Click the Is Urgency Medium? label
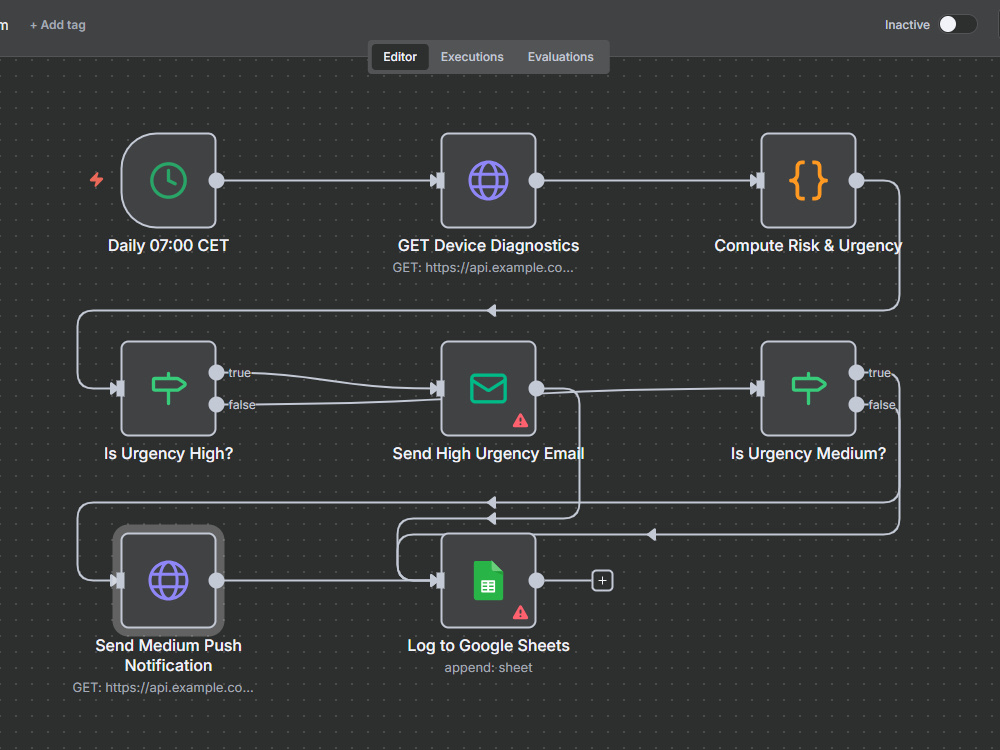1000x750 pixels. [x=808, y=453]
